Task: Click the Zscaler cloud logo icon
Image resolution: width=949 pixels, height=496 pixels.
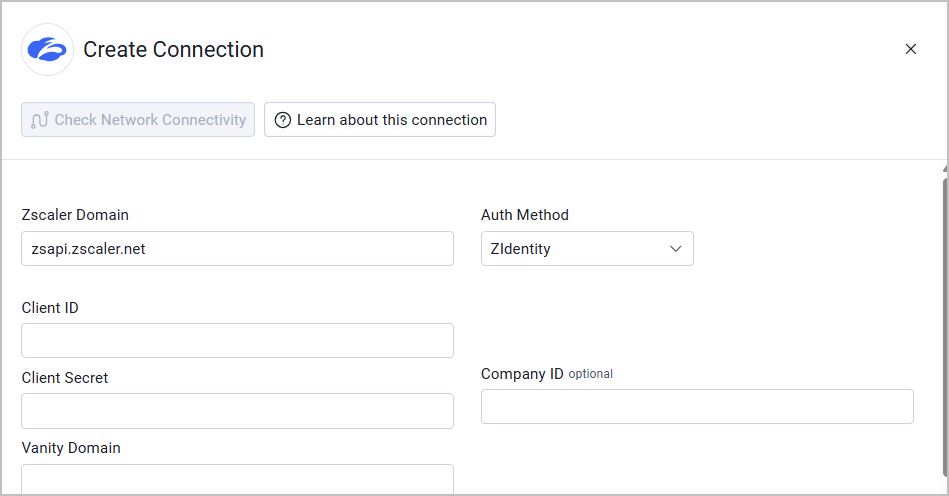Action: (47, 50)
